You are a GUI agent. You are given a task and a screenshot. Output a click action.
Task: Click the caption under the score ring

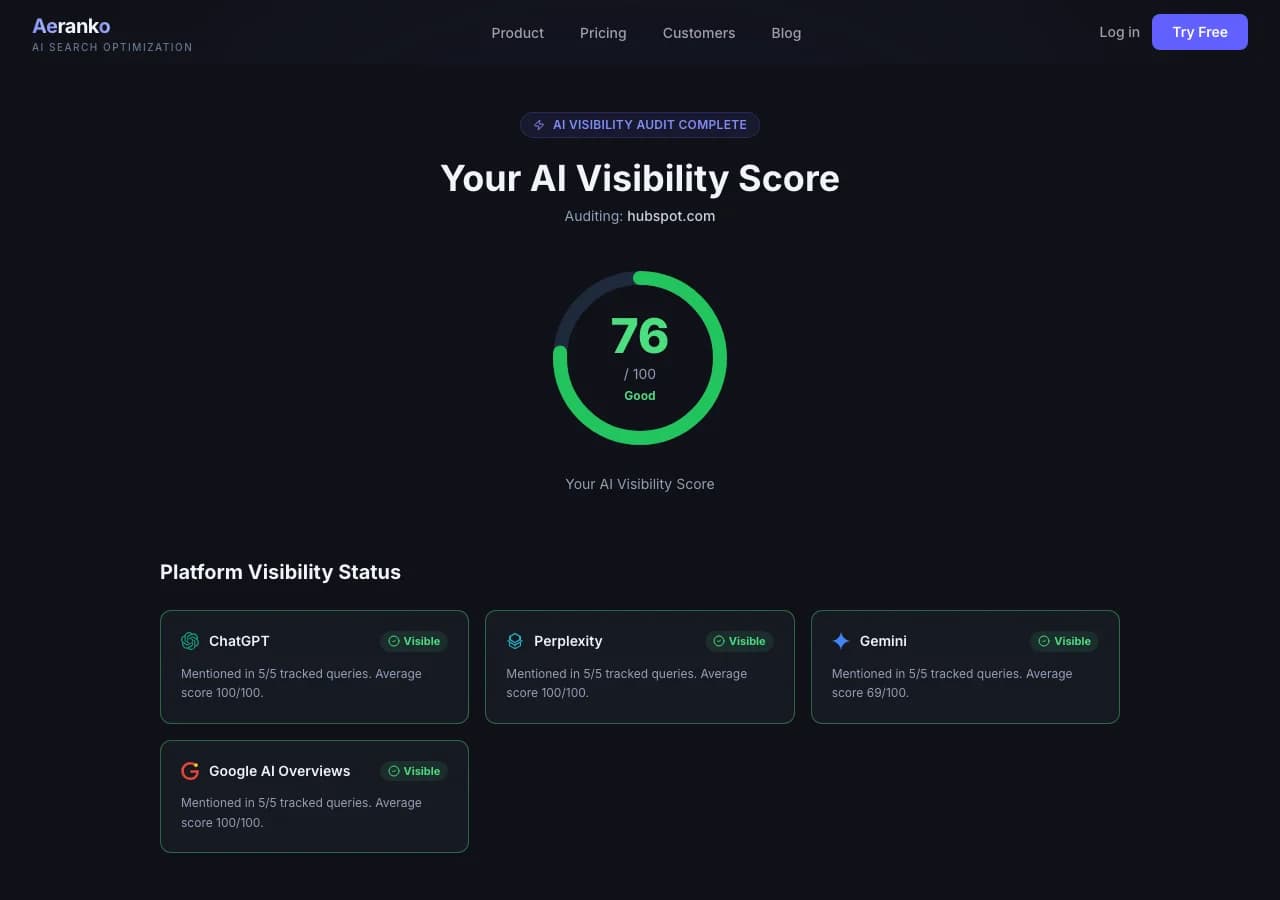click(x=640, y=484)
